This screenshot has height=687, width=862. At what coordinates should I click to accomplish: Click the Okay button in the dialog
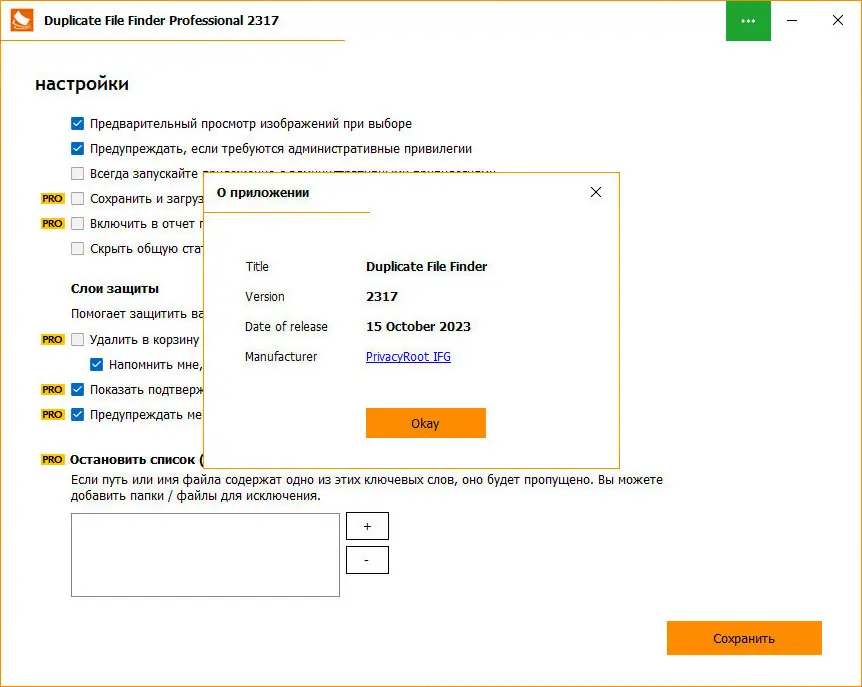(426, 423)
